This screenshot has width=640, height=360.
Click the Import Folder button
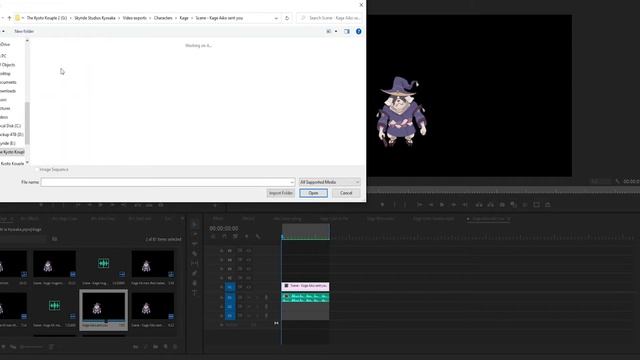point(280,193)
